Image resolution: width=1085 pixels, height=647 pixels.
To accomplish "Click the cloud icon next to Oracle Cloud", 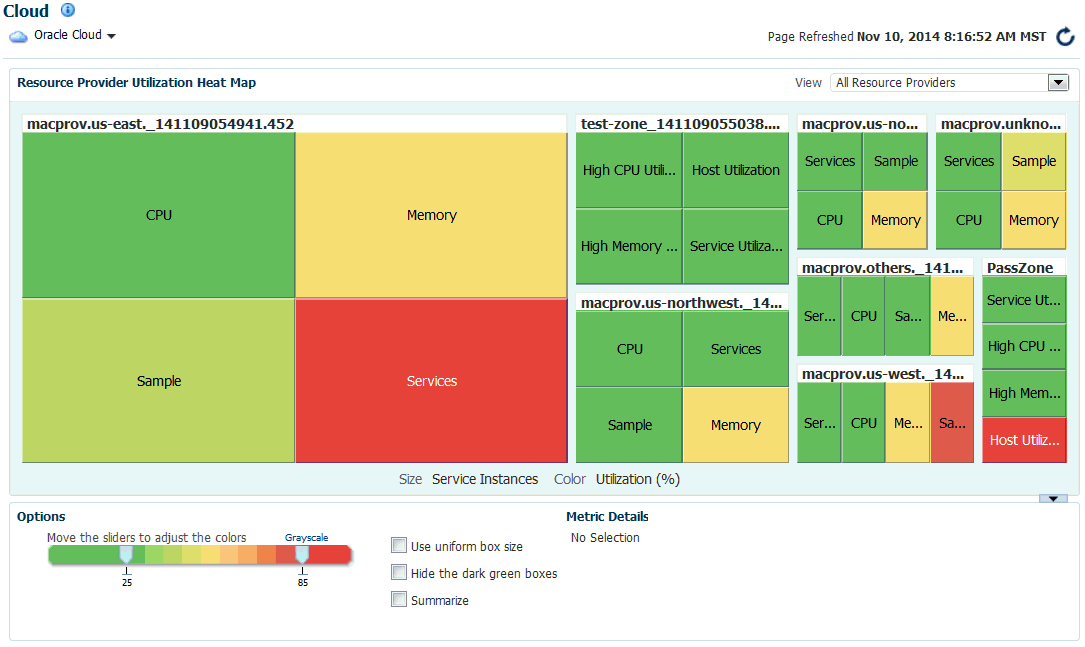I will [x=18, y=35].
